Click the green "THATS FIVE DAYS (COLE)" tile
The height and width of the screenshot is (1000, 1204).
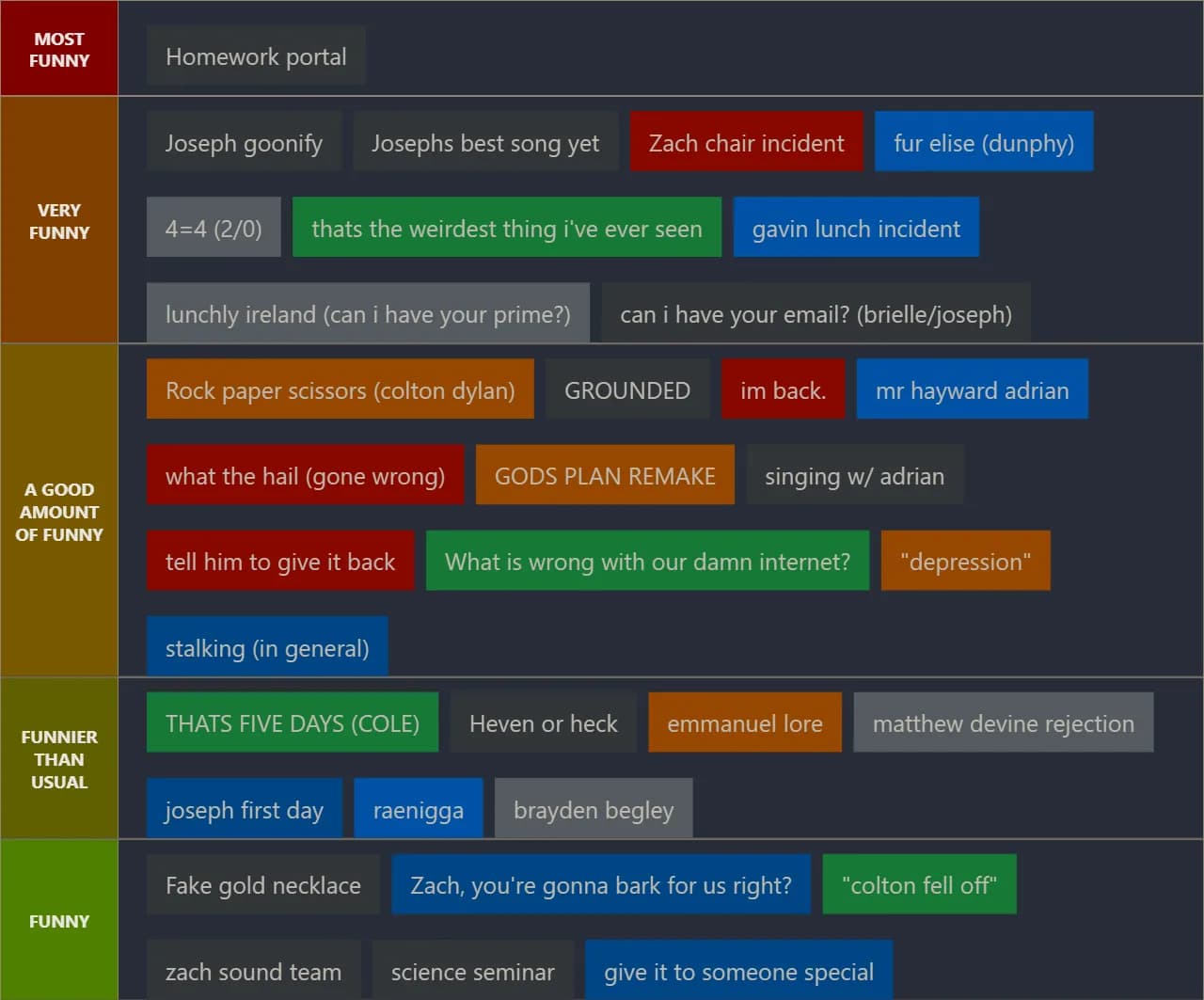[293, 722]
